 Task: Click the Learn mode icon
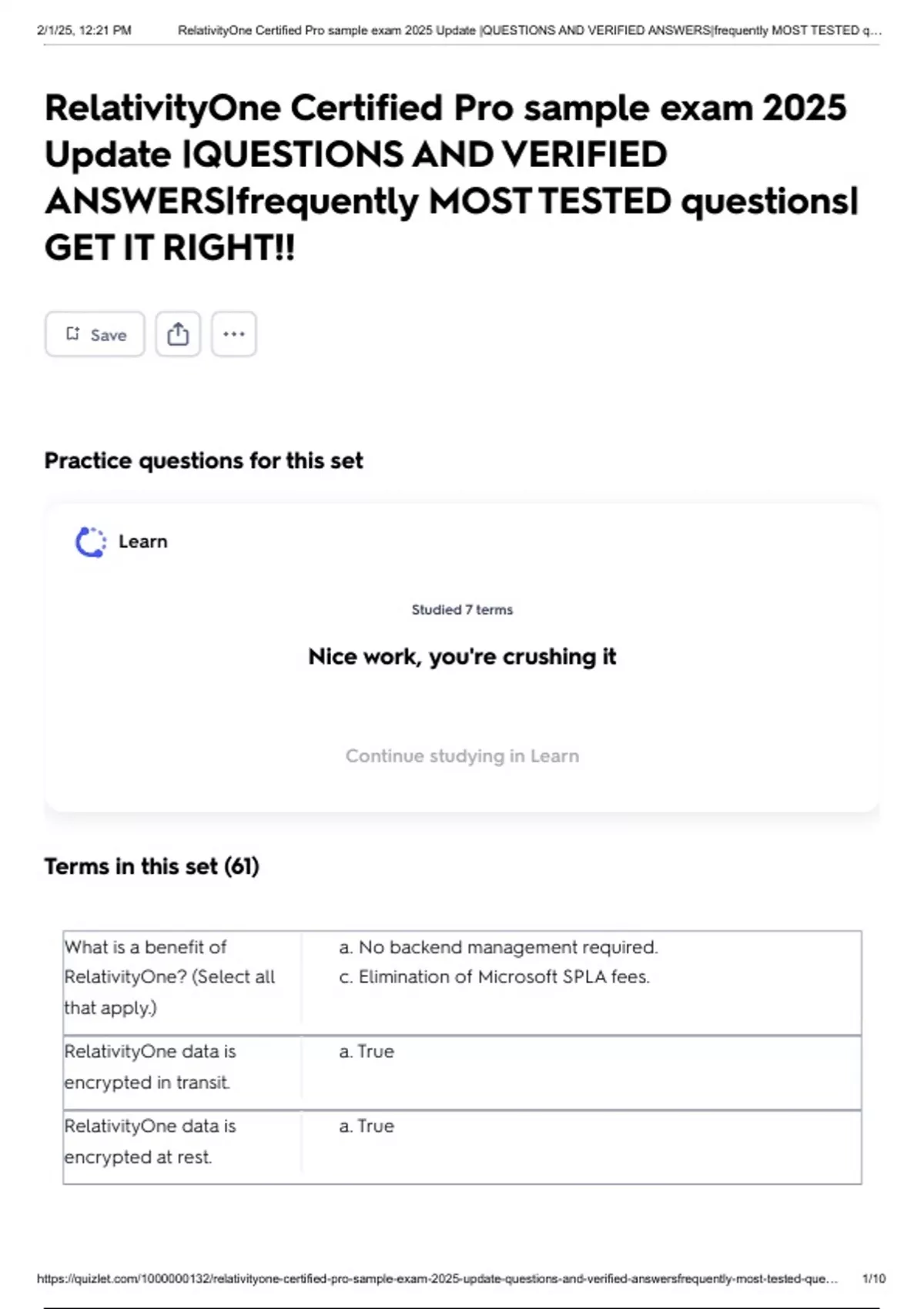[91, 542]
